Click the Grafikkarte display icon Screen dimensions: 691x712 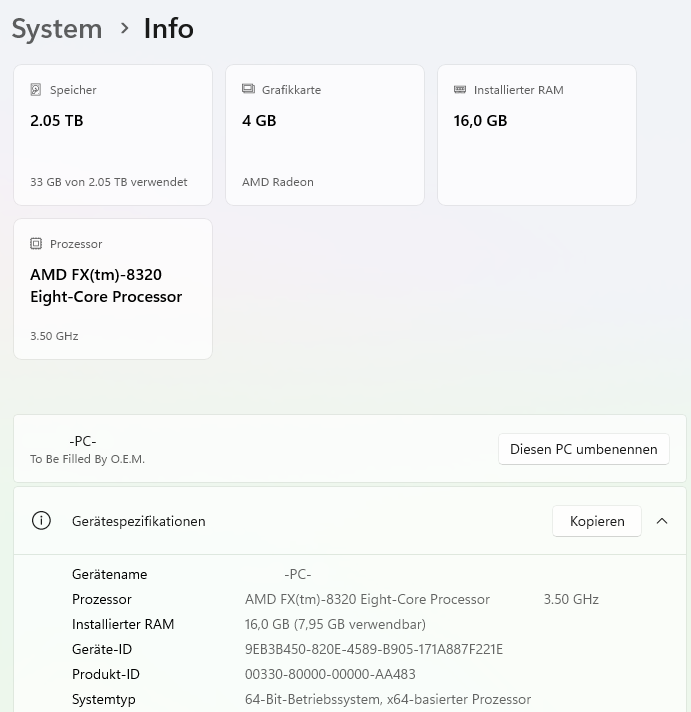(x=248, y=89)
